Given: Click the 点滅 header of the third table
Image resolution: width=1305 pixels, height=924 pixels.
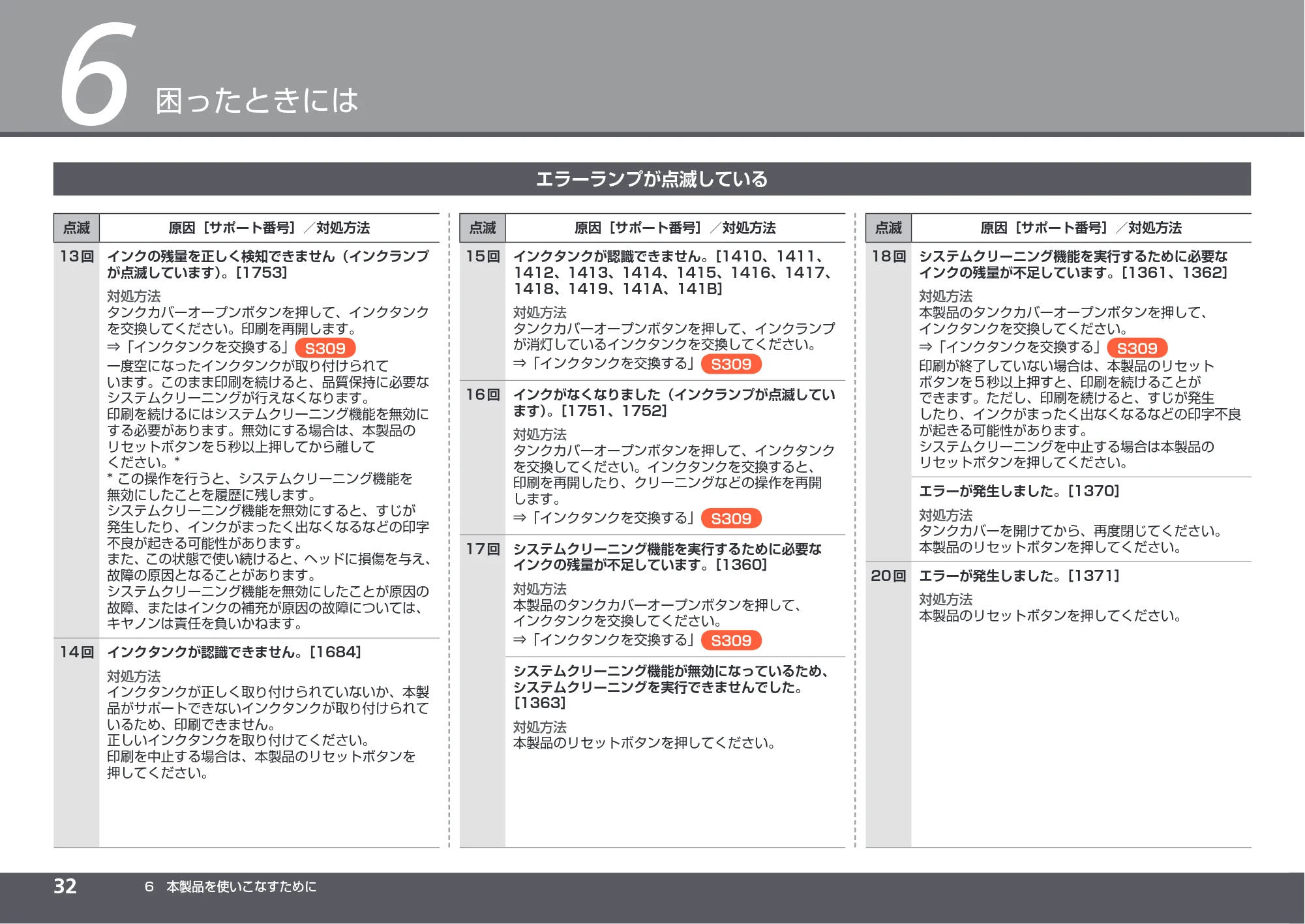Looking at the screenshot, I should pos(888,228).
